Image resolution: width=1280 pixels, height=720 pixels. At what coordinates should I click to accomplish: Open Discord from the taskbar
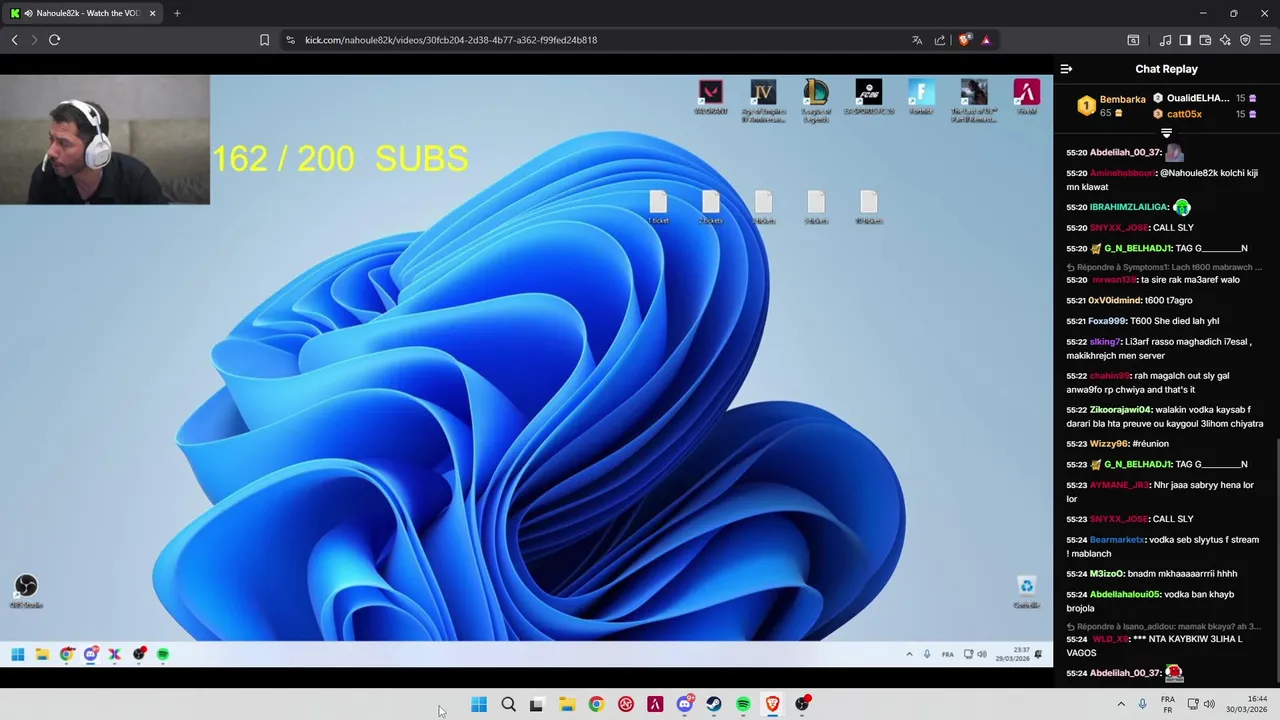(685, 704)
